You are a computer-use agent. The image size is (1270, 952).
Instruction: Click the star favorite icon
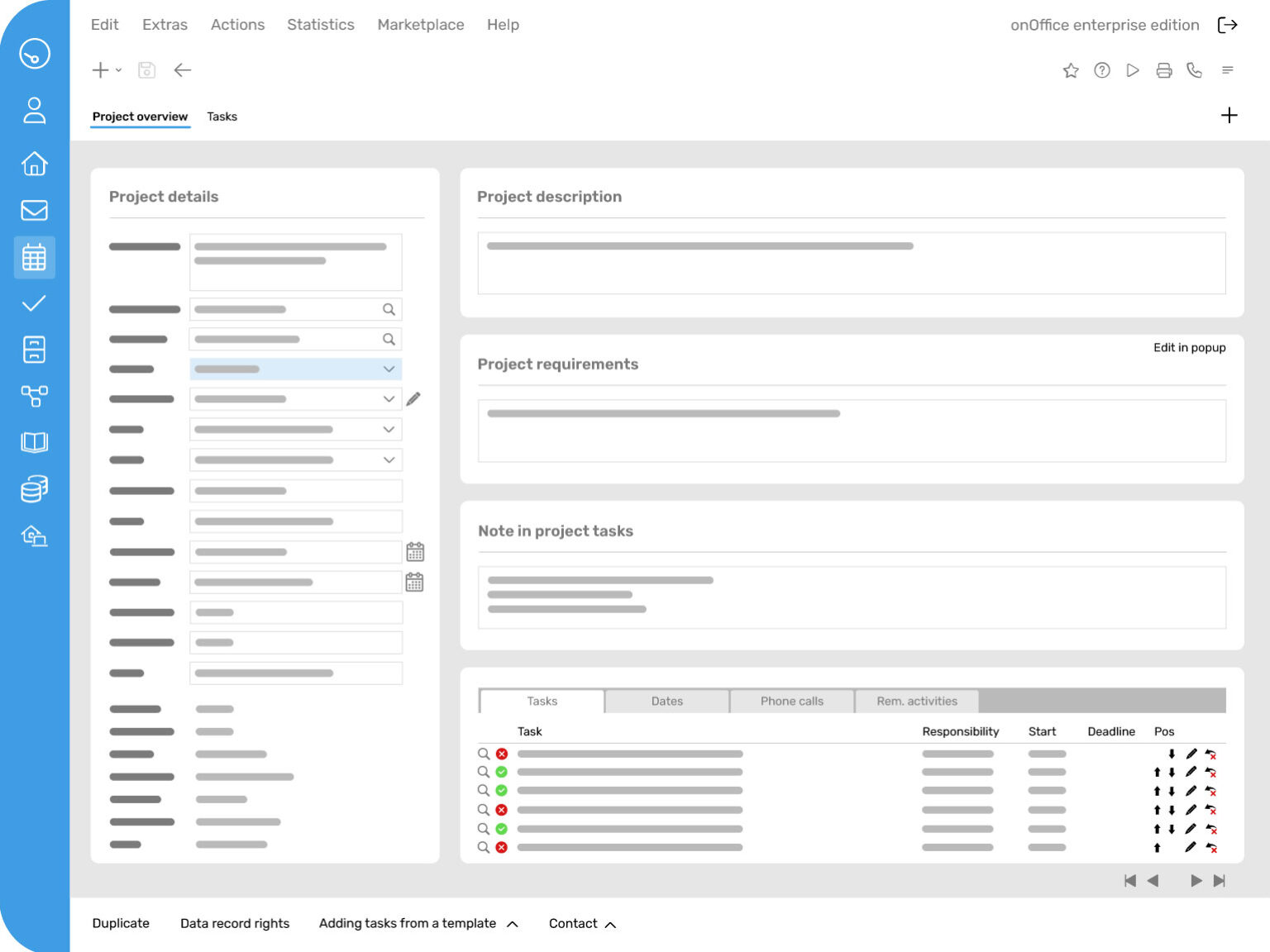tap(1071, 70)
